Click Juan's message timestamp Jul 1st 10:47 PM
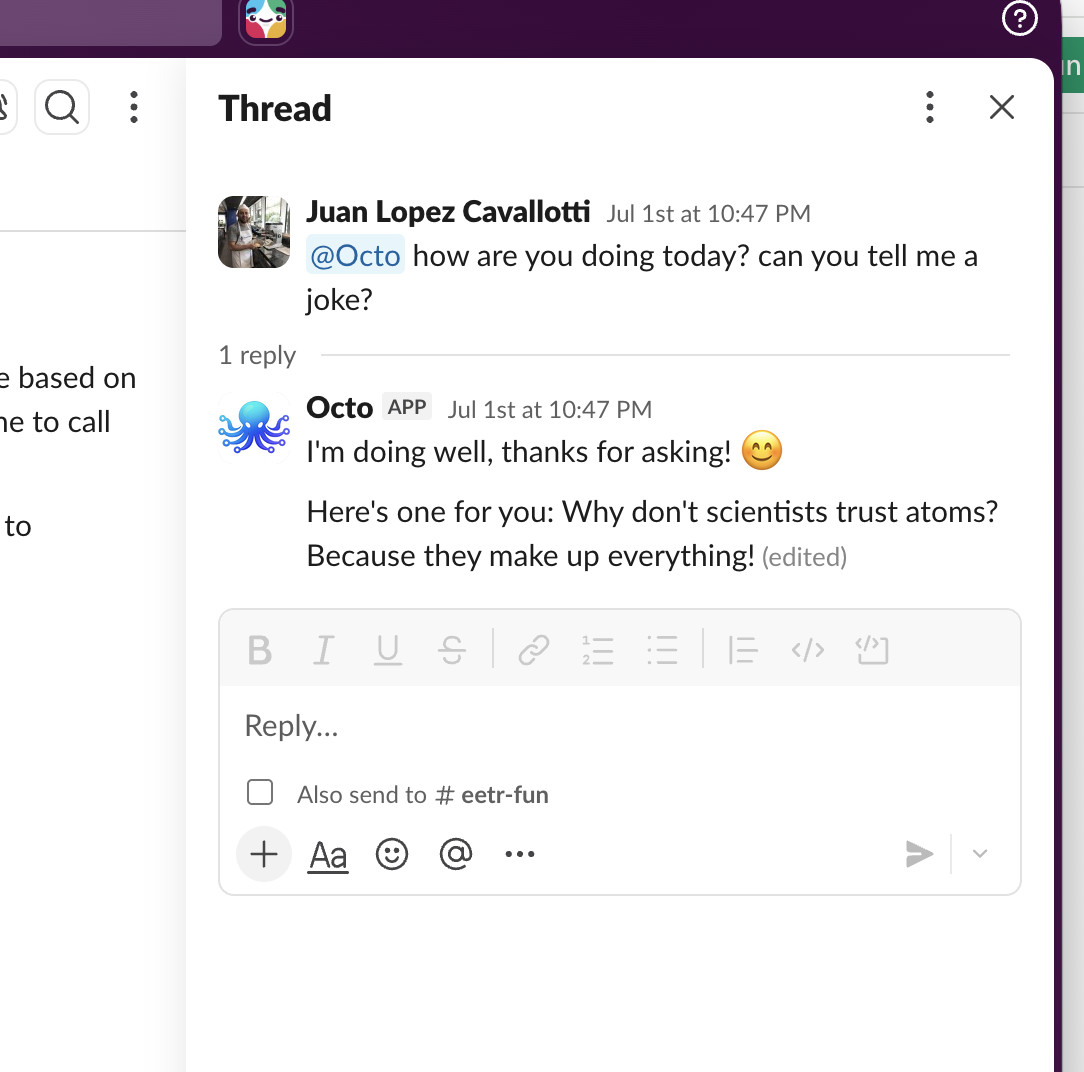 709,214
